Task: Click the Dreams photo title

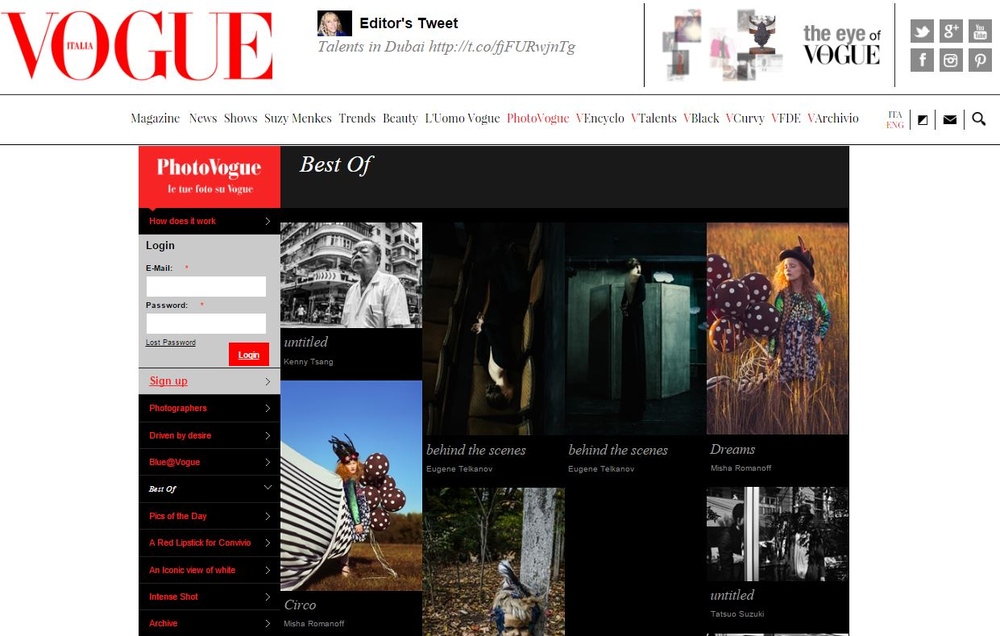Action: click(x=732, y=450)
